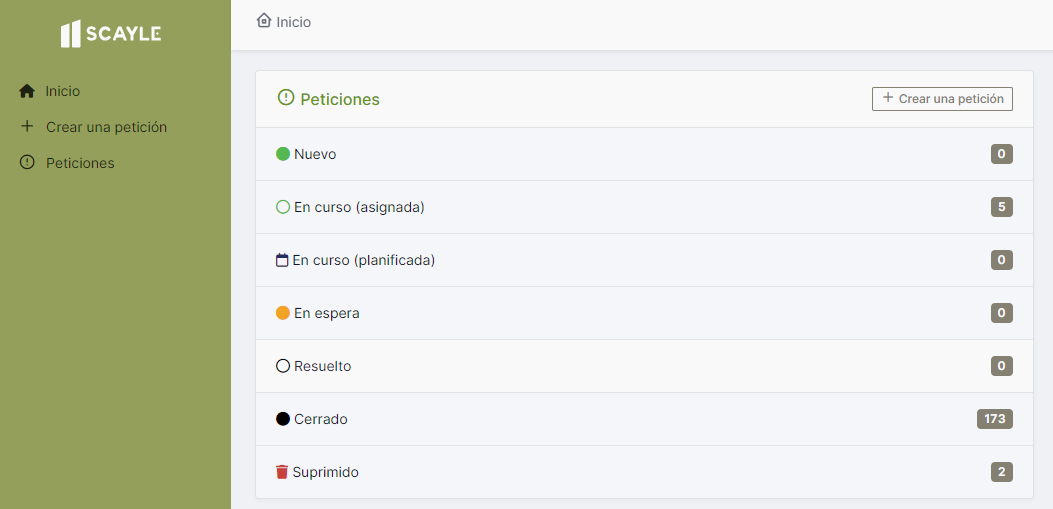
Task: Open Inicio in the sidebar menu
Action: click(62, 91)
